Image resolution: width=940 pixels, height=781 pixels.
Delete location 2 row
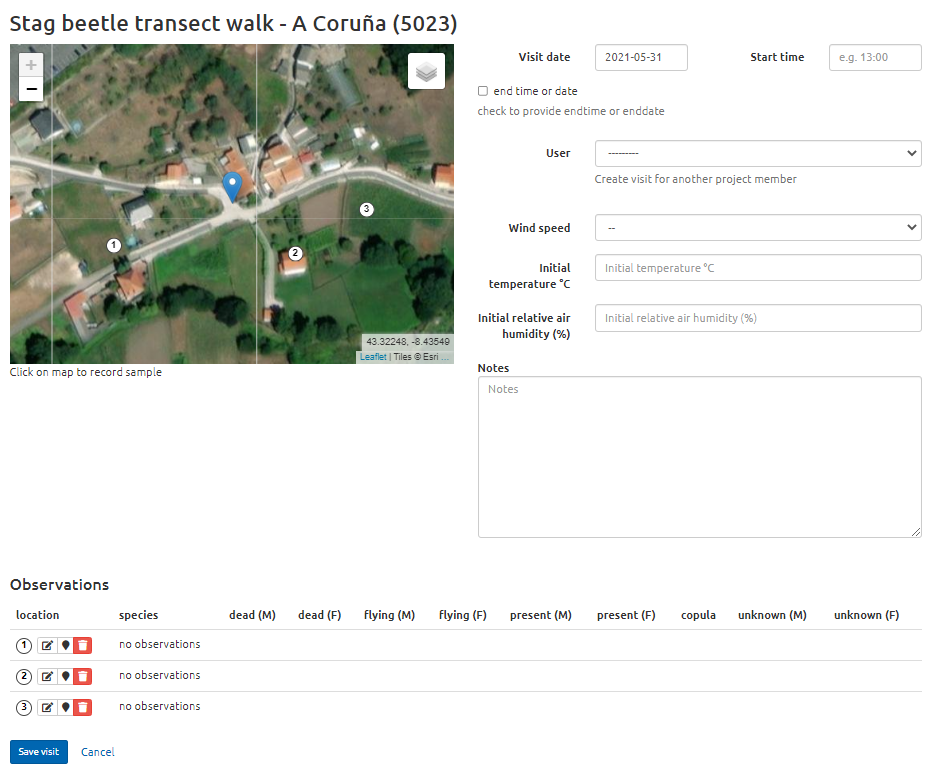(83, 677)
